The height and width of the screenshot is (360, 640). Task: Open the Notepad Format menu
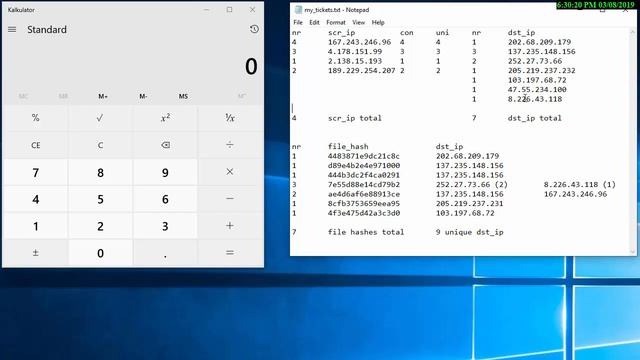click(336, 22)
